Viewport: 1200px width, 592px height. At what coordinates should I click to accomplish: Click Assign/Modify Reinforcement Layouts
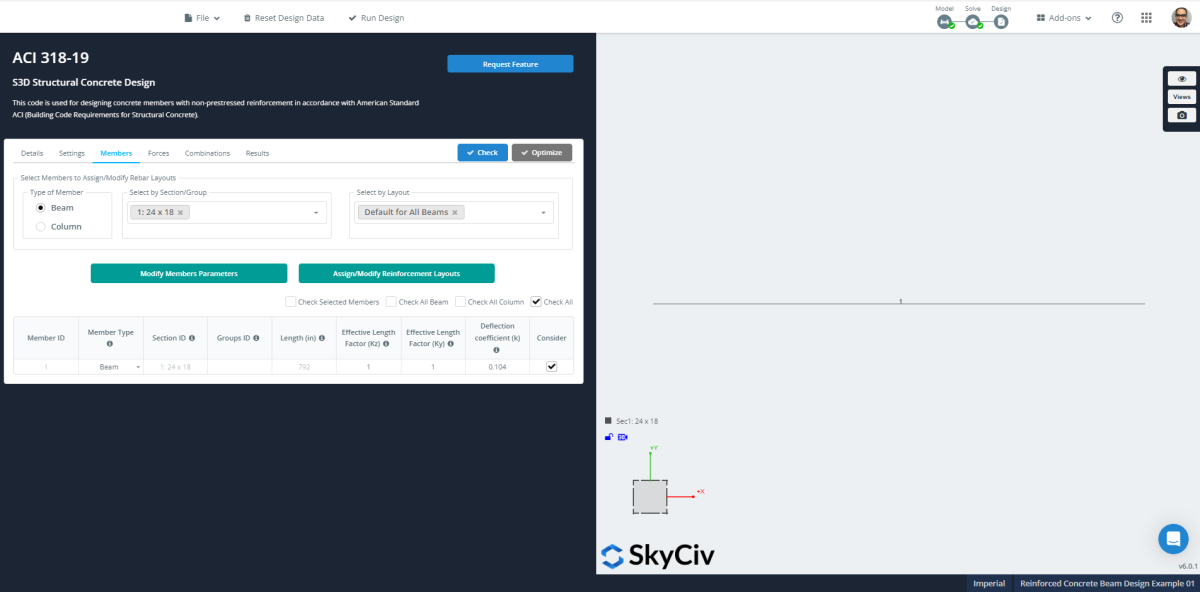(396, 273)
